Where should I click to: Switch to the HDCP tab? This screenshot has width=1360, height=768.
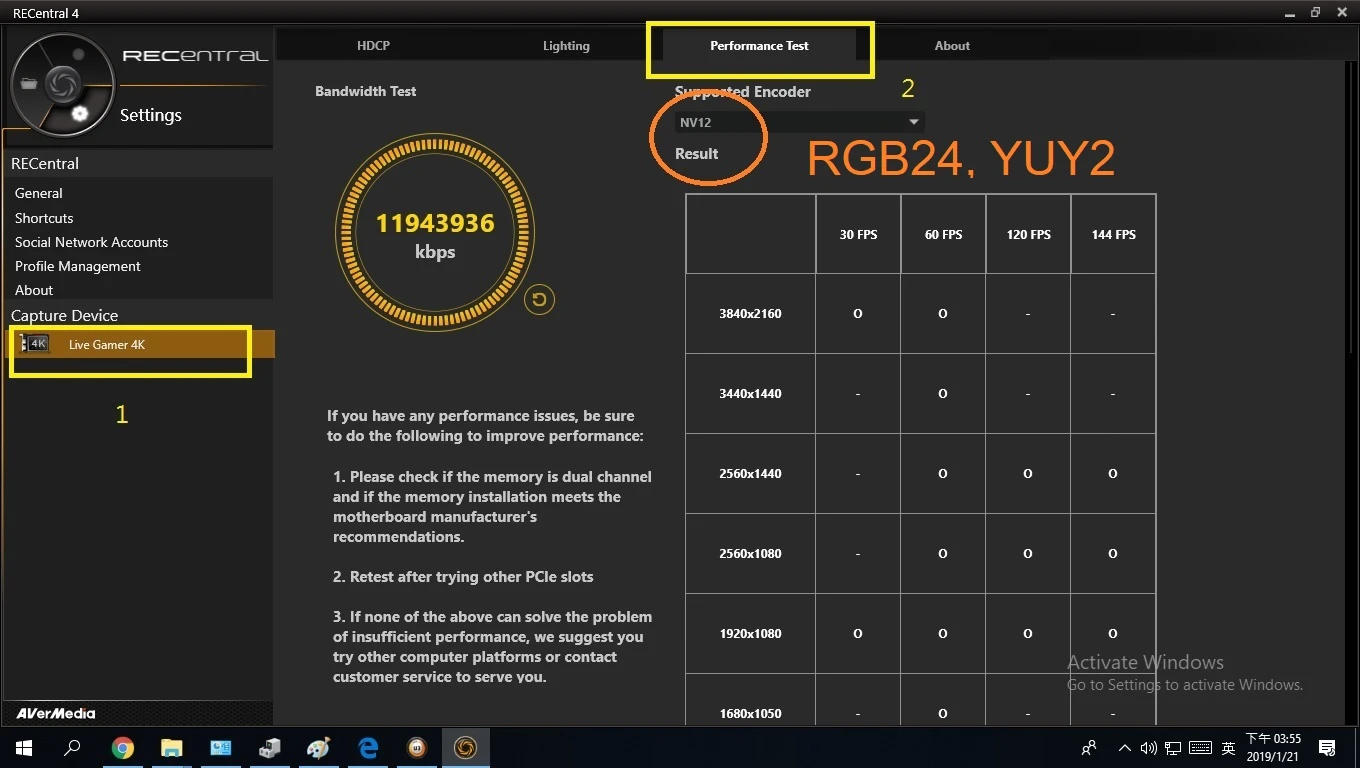coord(373,46)
